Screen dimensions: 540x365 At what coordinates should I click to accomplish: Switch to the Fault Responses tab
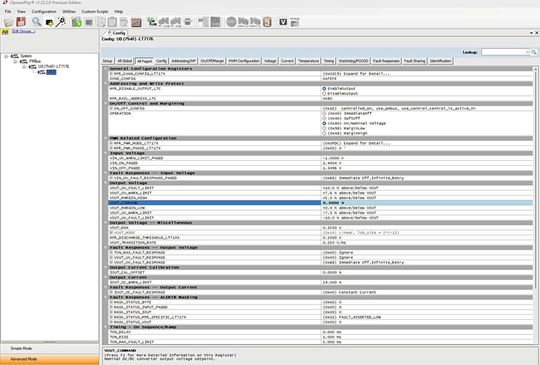click(386, 61)
